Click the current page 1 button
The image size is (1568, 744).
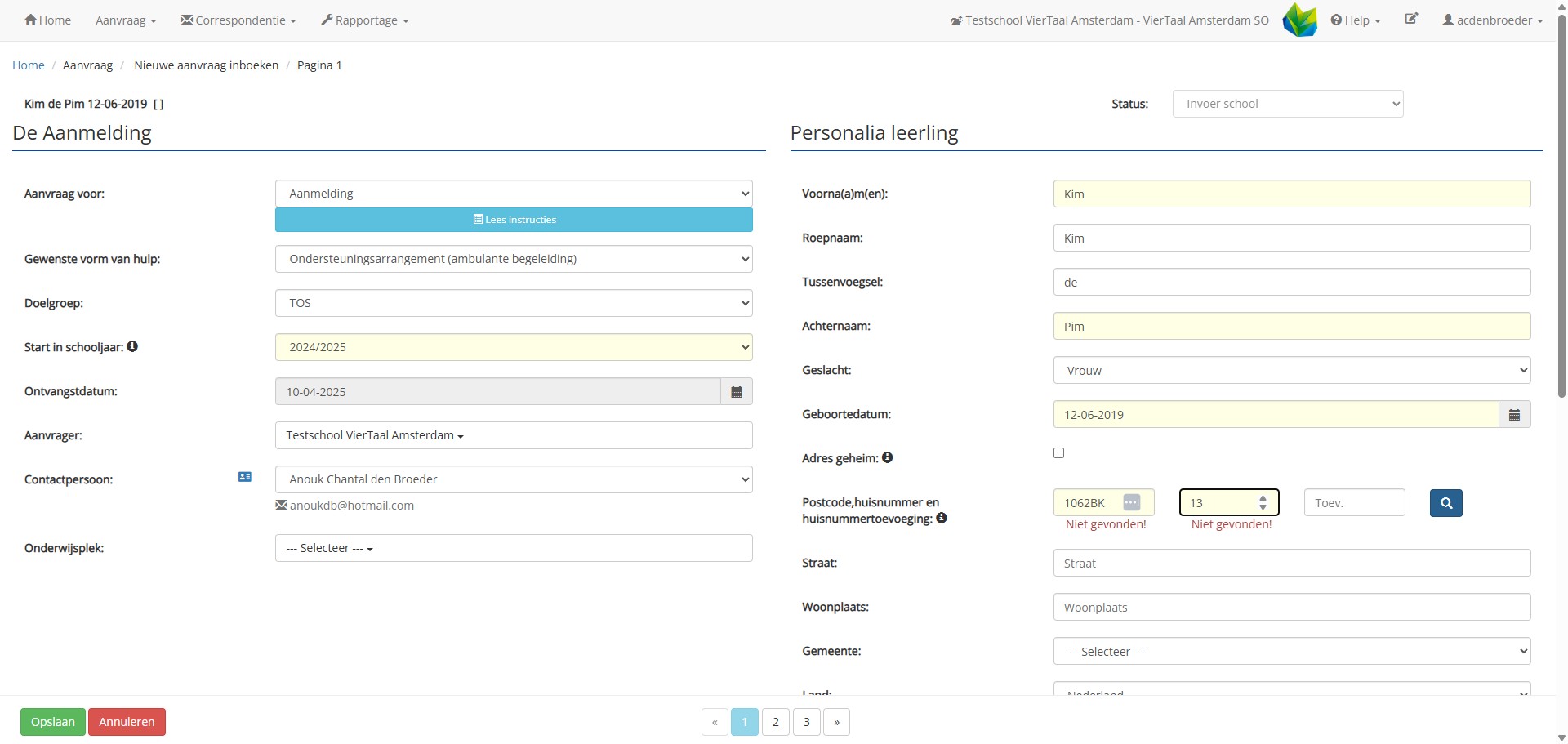(x=745, y=722)
